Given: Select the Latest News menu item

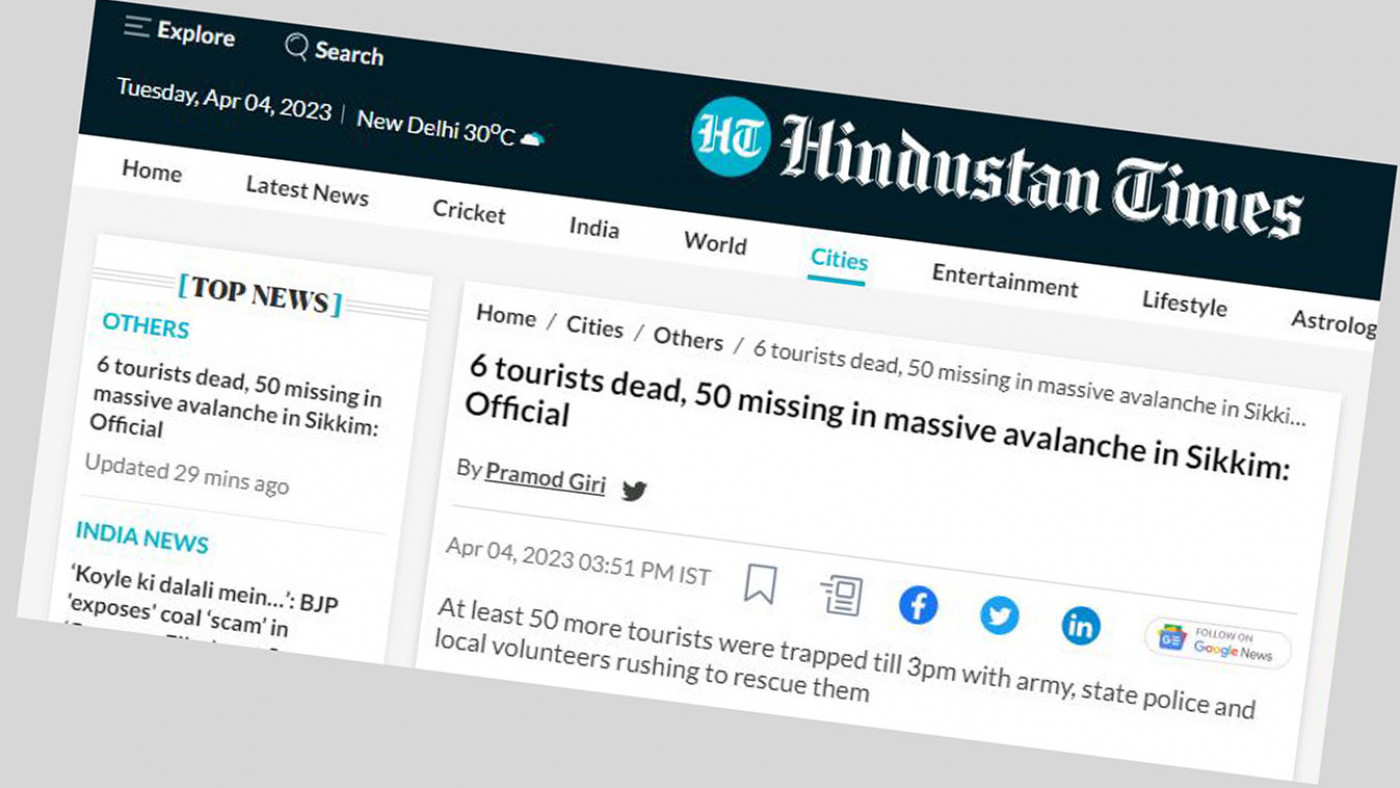Looking at the screenshot, I should tap(307, 190).
